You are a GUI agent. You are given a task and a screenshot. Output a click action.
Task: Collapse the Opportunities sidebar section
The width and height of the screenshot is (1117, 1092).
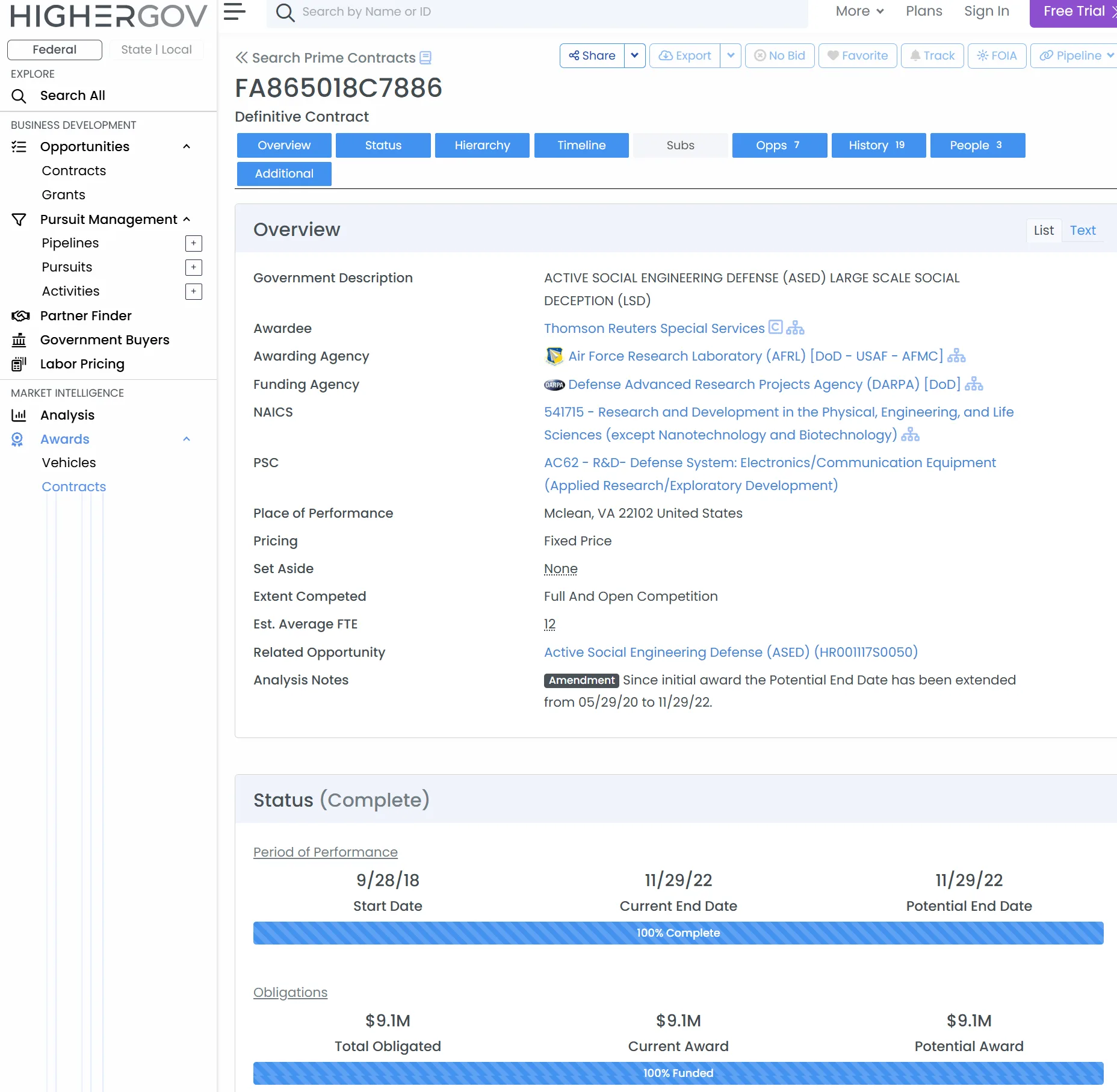(187, 147)
